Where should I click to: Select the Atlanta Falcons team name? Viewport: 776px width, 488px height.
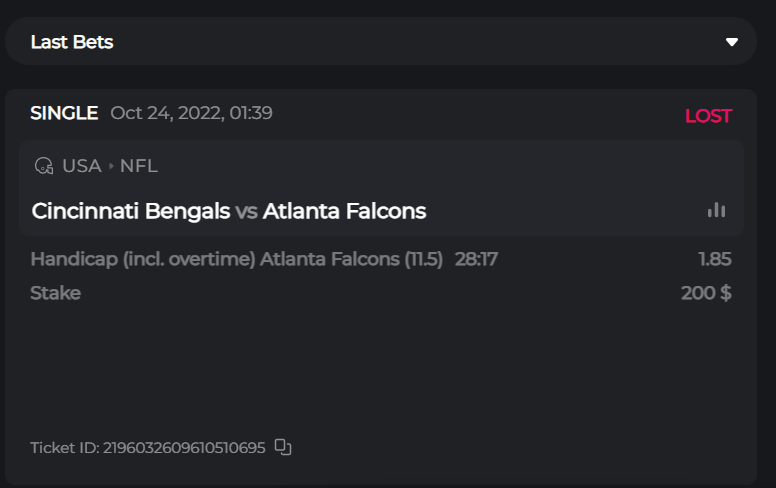click(x=345, y=211)
